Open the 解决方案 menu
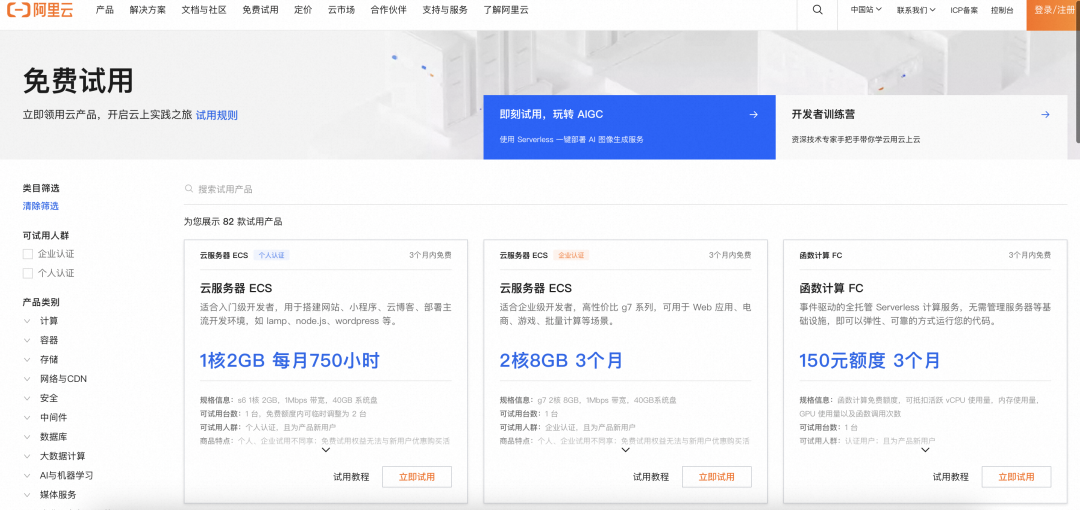1080x510 pixels. 147,10
